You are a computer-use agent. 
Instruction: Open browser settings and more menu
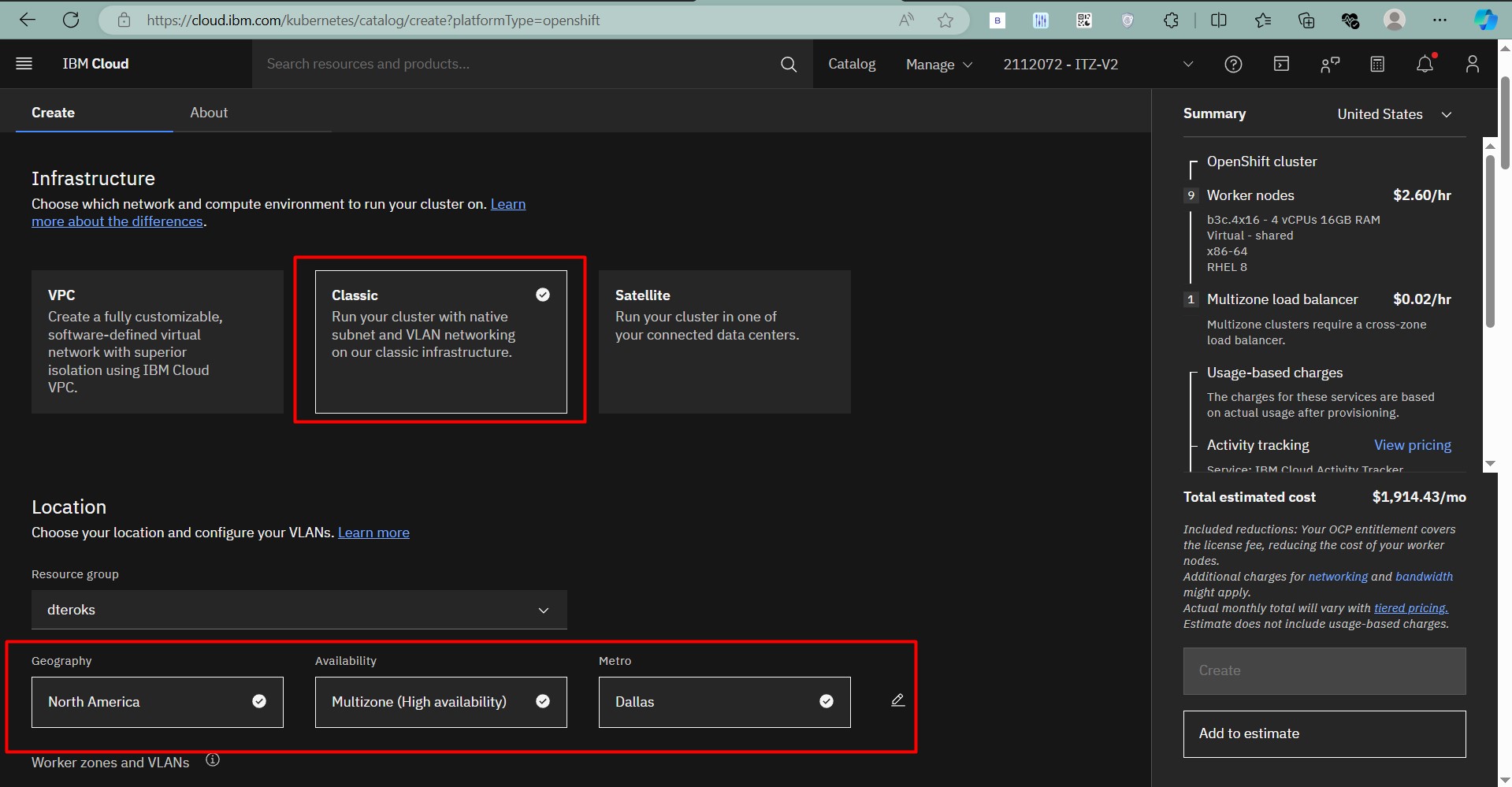tap(1440, 20)
